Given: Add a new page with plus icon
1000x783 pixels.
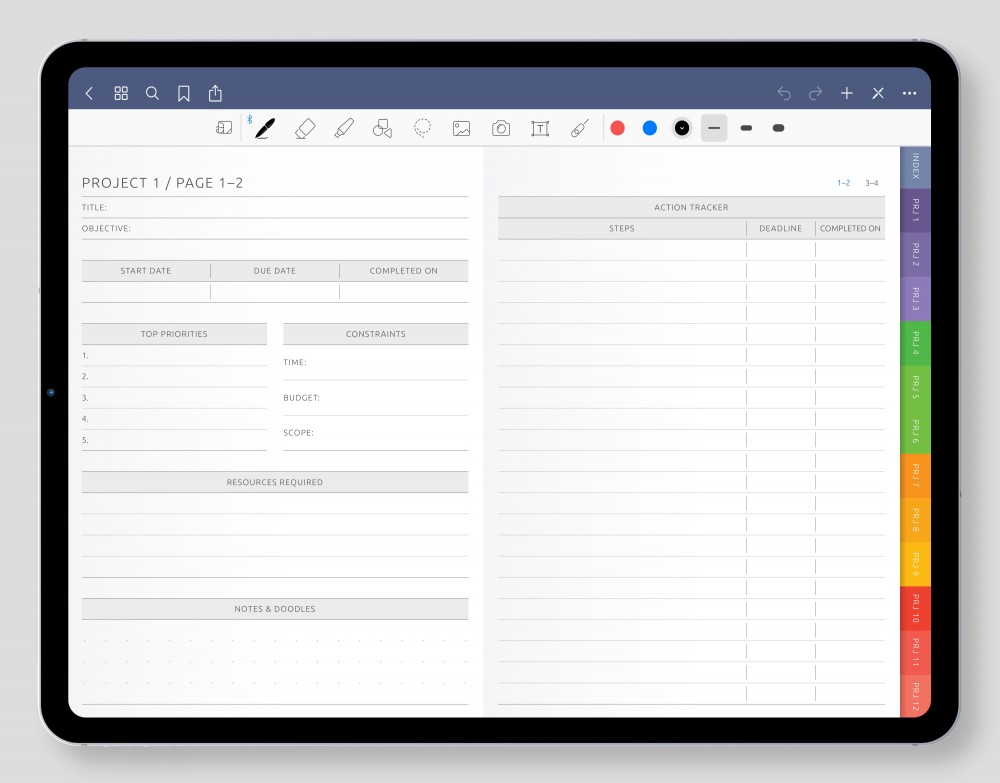Looking at the screenshot, I should 847,94.
